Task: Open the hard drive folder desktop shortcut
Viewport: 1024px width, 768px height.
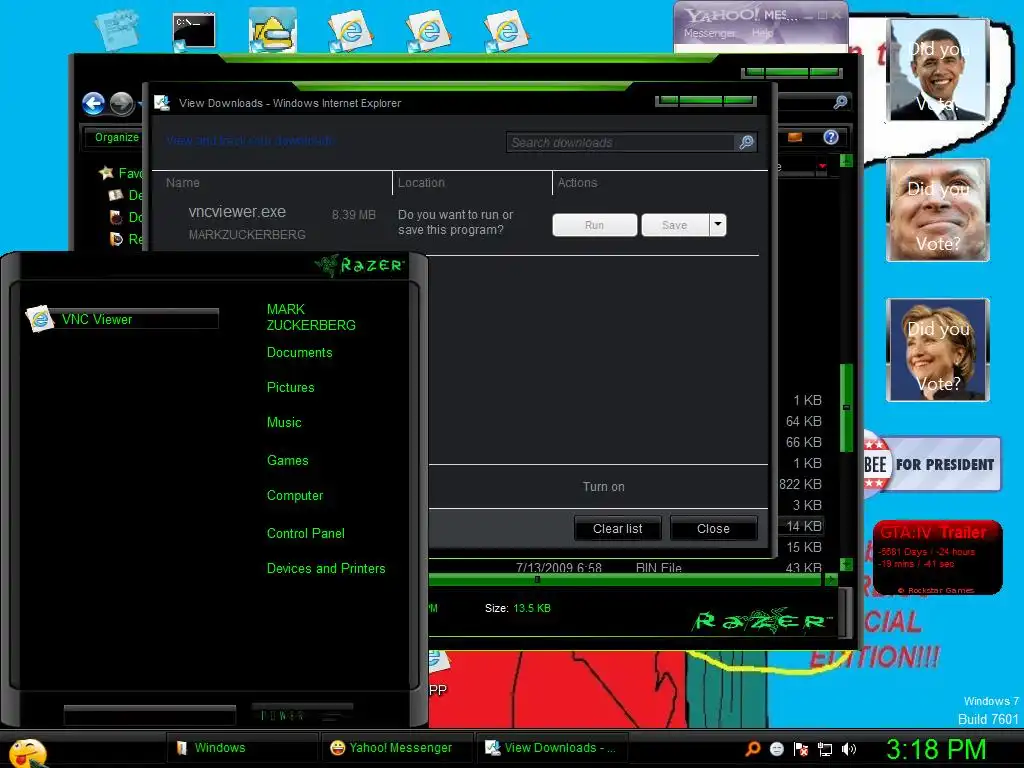Action: tap(273, 31)
